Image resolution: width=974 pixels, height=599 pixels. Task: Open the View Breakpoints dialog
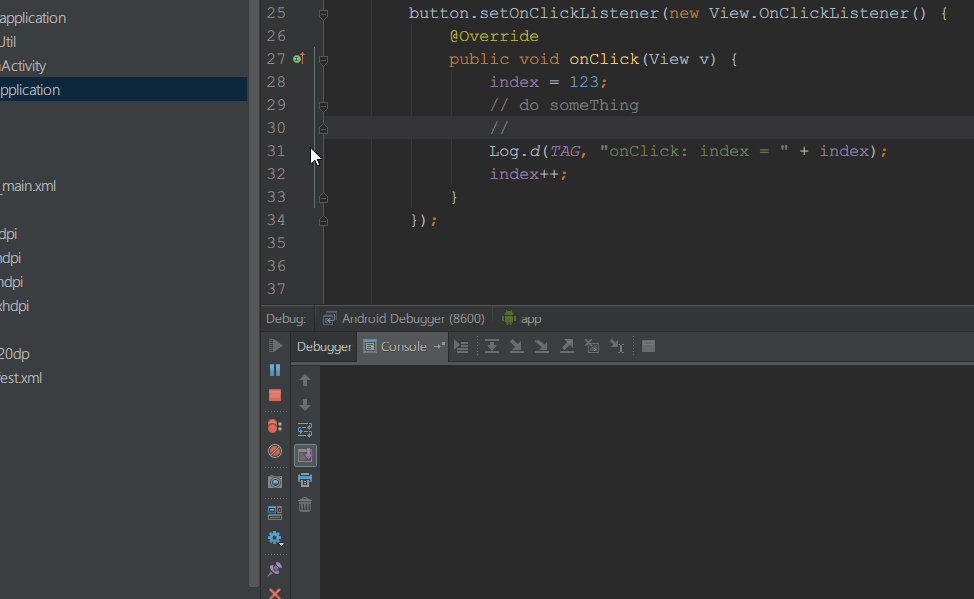pos(275,428)
